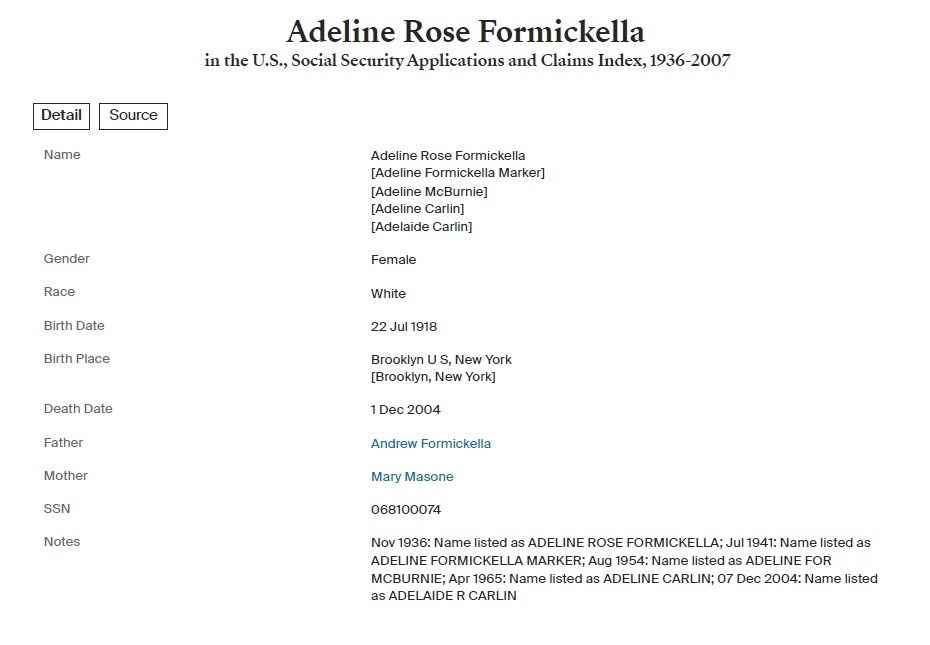Switch to the Detail tab
Image resolution: width=930 pixels, height=645 pixels.
(x=61, y=116)
